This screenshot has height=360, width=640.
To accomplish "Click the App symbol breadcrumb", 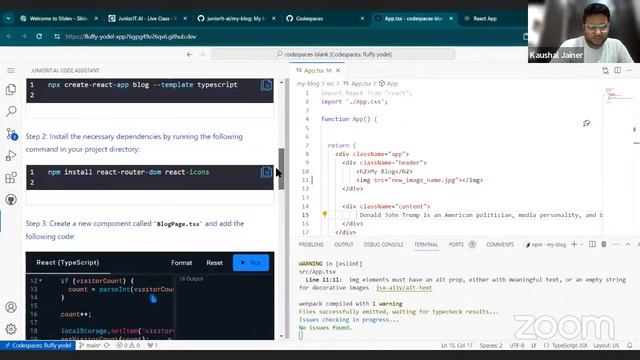I will [x=388, y=84].
